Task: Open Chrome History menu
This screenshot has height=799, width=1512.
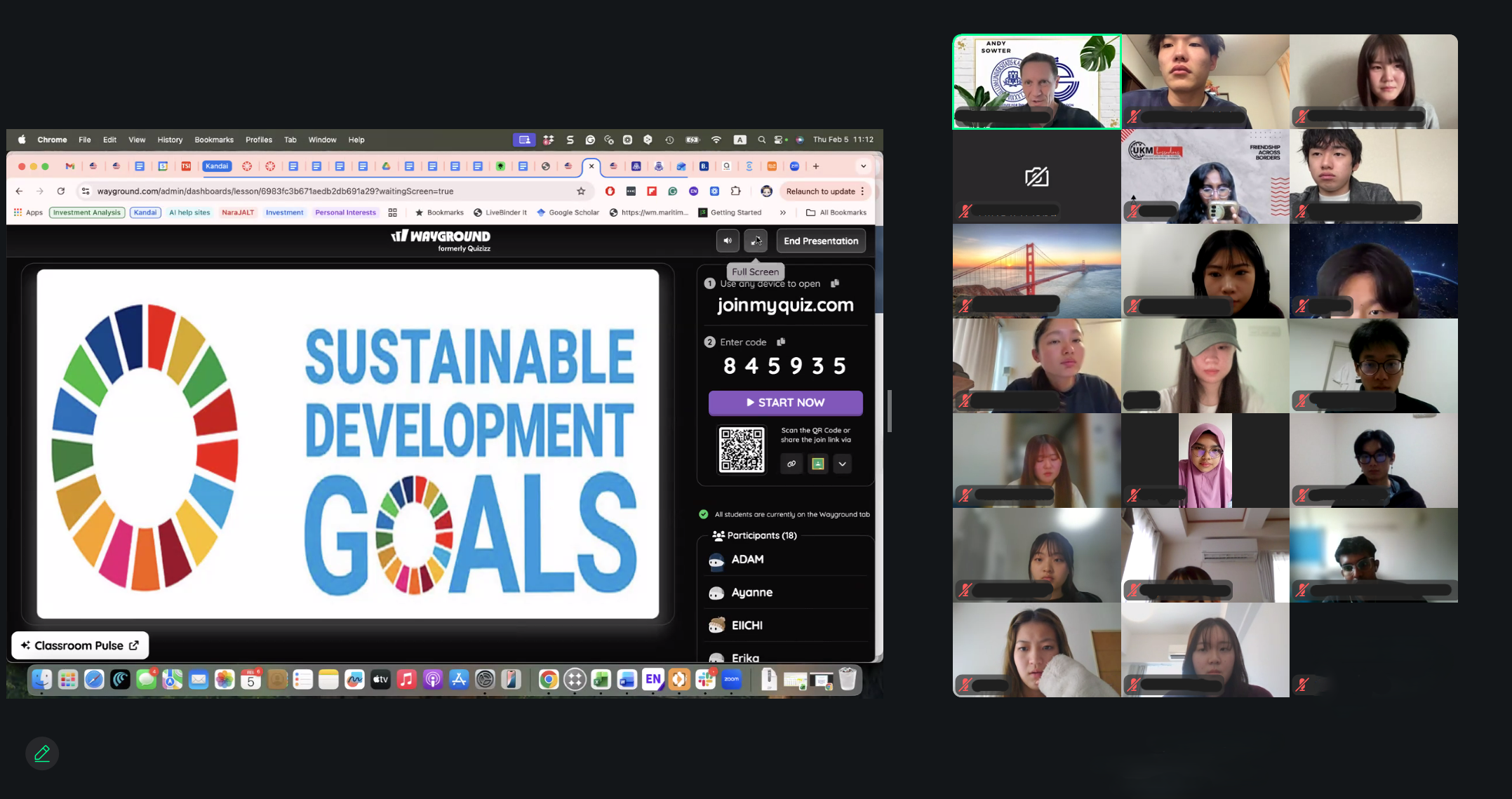Action: [x=170, y=140]
